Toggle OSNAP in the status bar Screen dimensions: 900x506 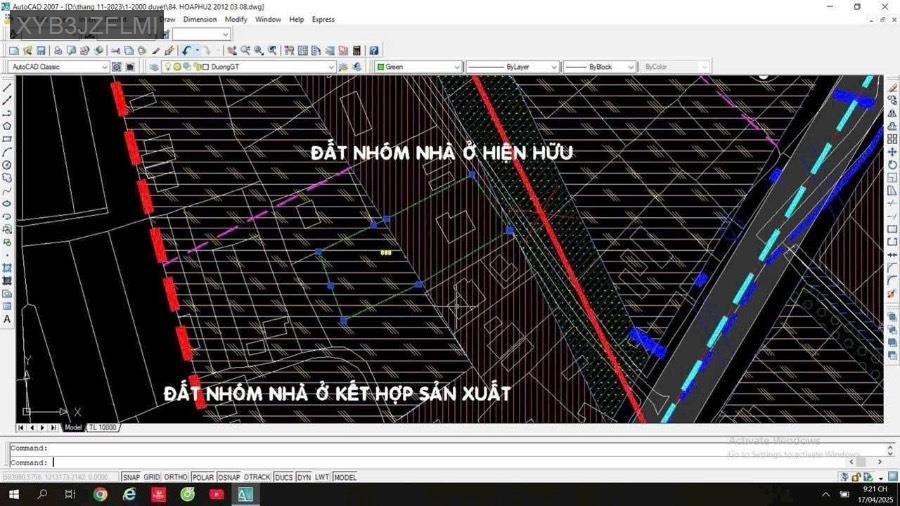229,477
